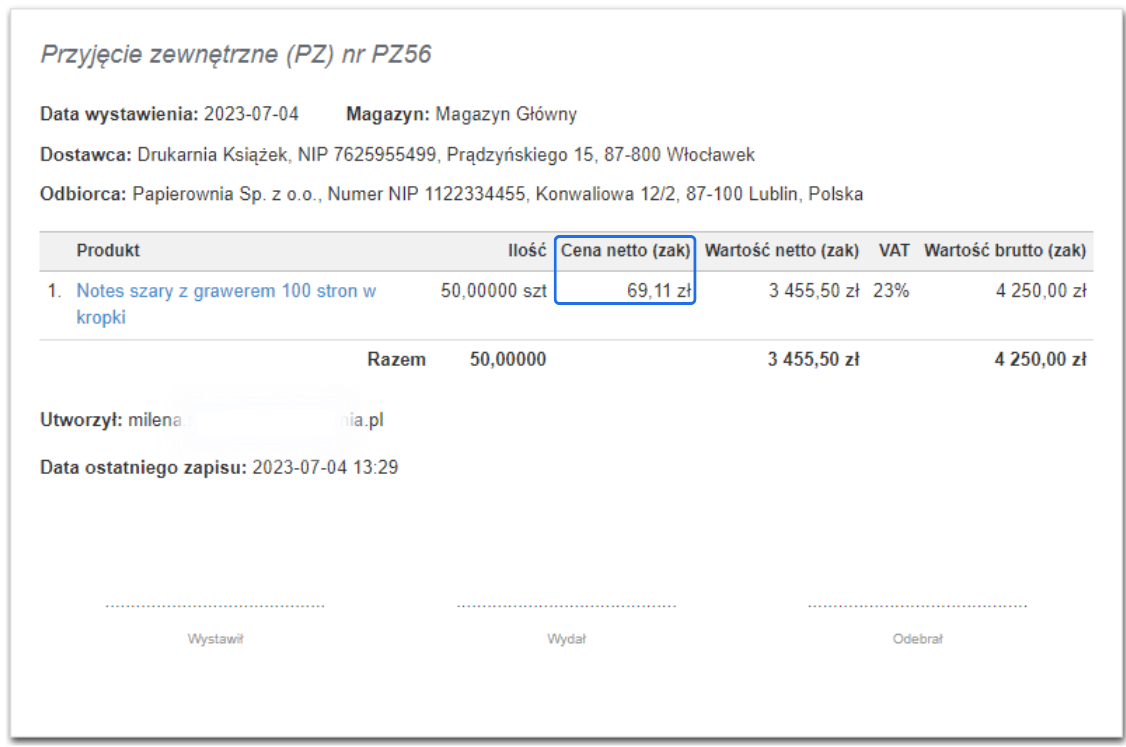This screenshot has height=747, width=1126.
Task: Click the quantity 50,00000 szt
Action: (493, 291)
